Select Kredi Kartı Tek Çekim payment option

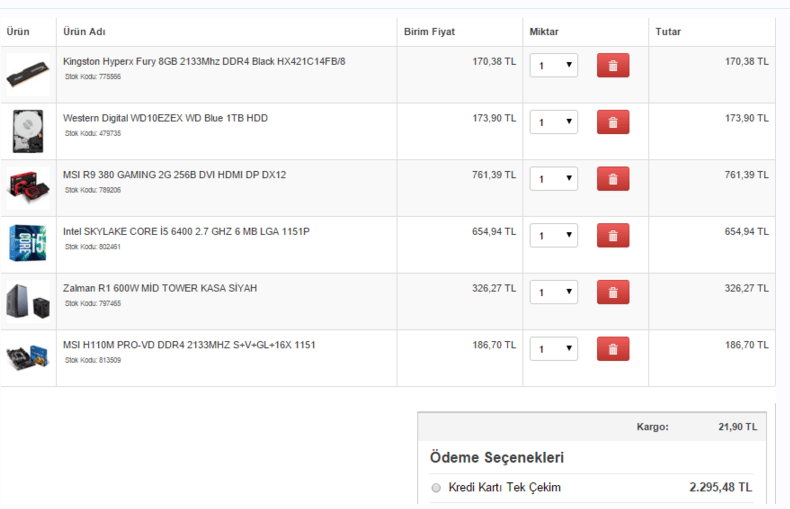[436, 488]
